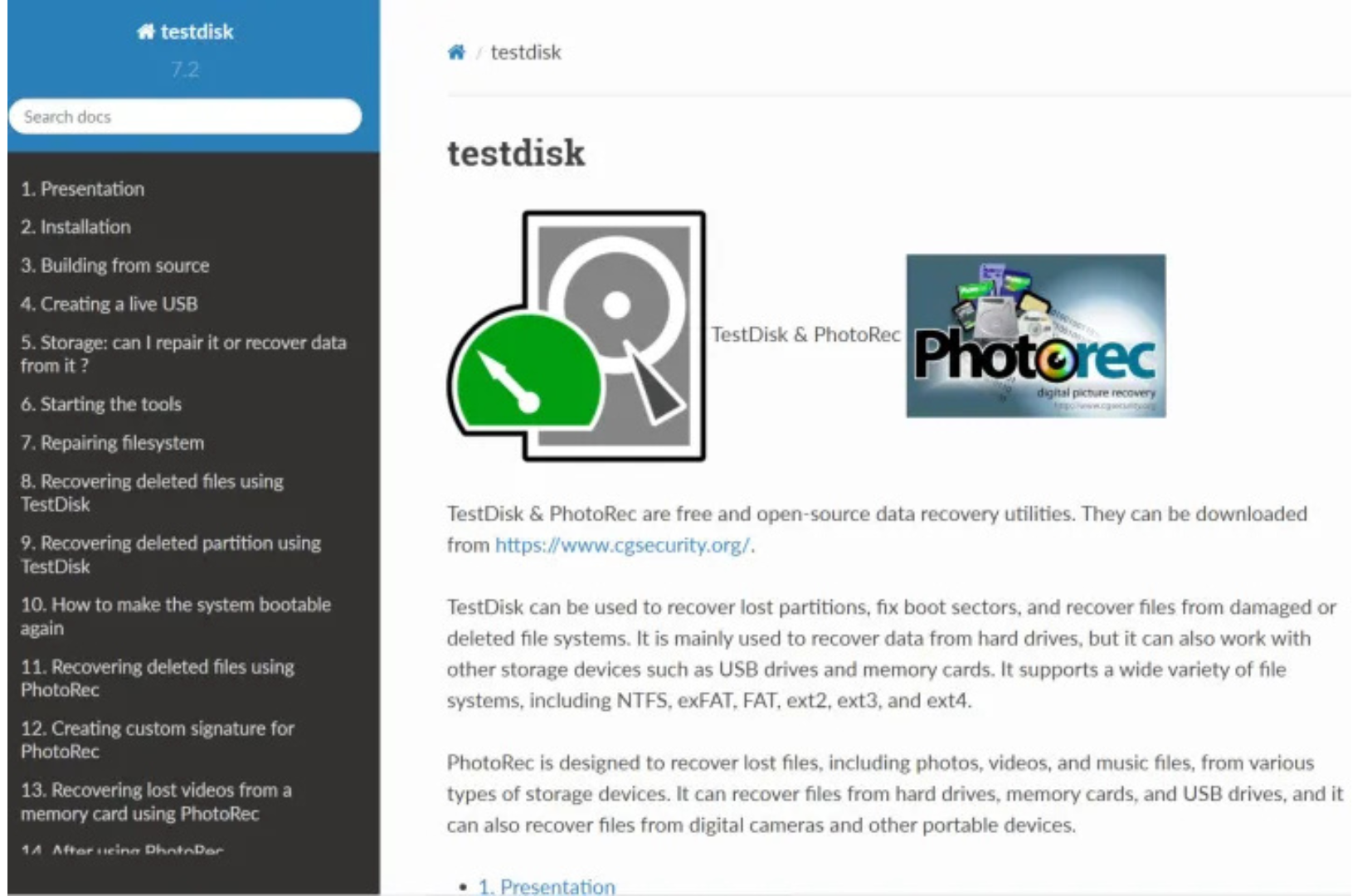The width and height of the screenshot is (1367, 896).
Task: Click the home icon in the breadcrumb
Action: click(456, 52)
